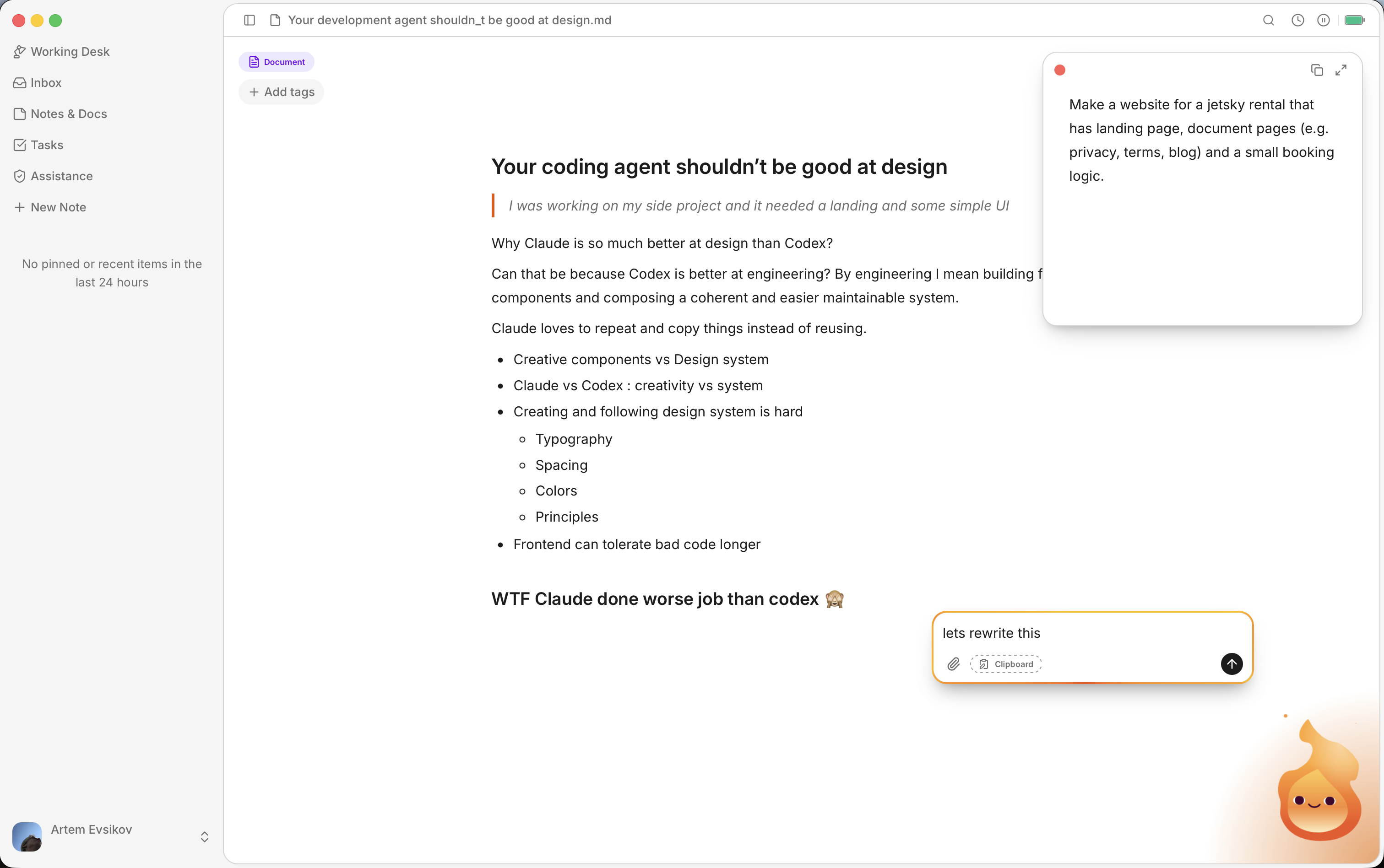1384x868 pixels.
Task: Open Working Desk in the sidebar
Action: pos(61,52)
